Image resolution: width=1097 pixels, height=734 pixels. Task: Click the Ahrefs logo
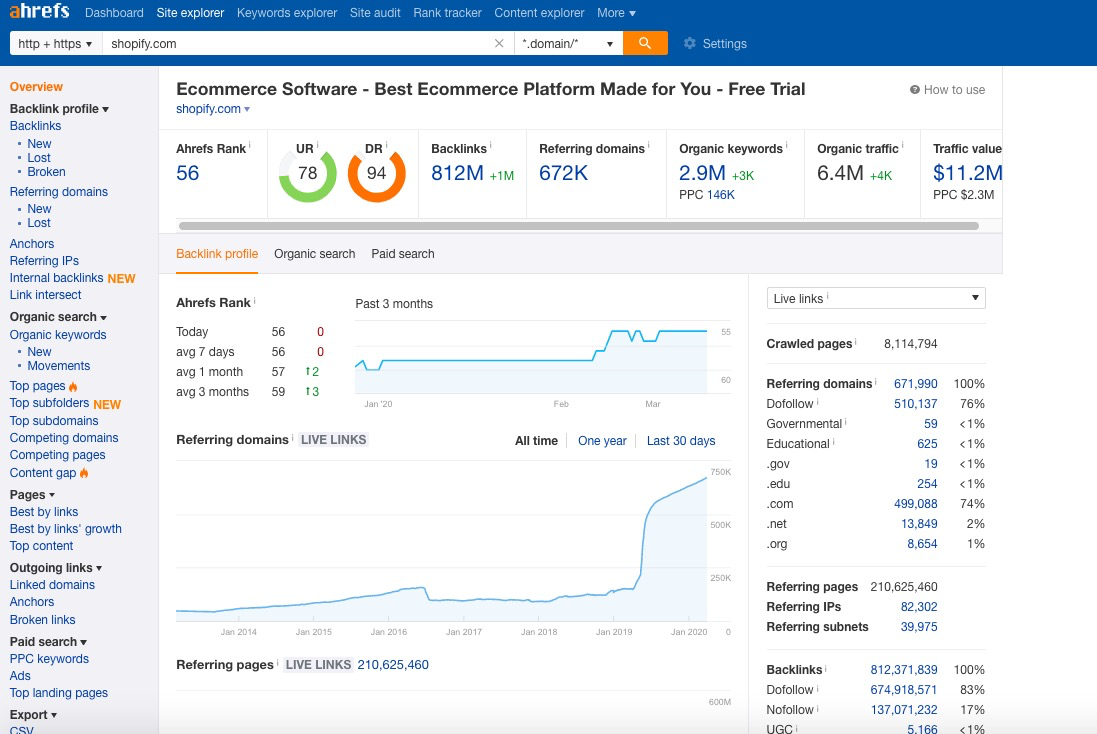pos(39,12)
